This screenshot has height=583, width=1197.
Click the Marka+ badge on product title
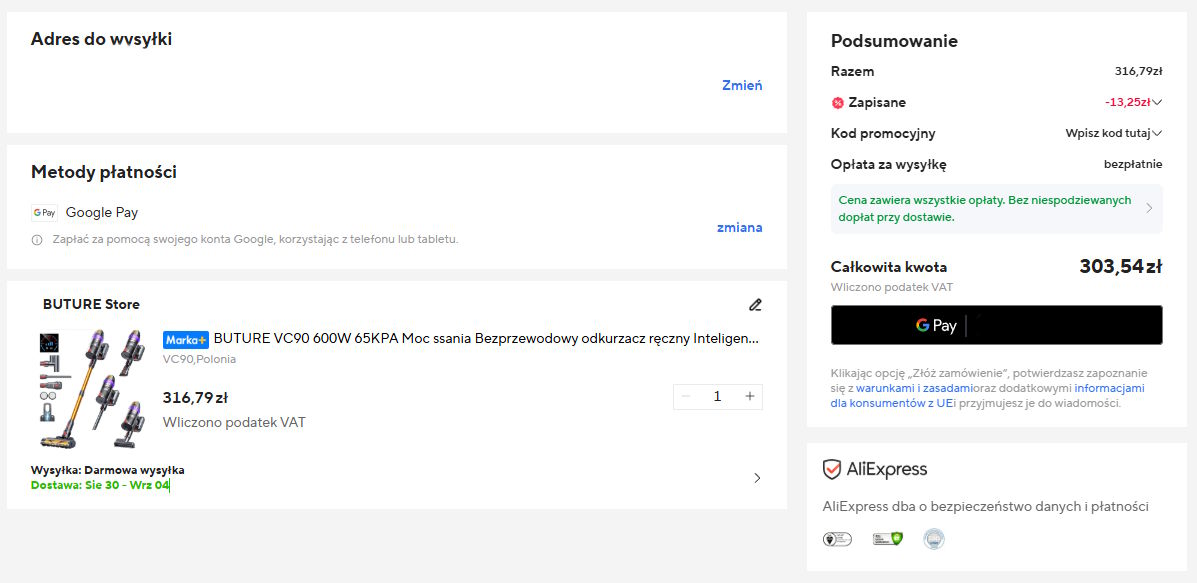tap(186, 340)
